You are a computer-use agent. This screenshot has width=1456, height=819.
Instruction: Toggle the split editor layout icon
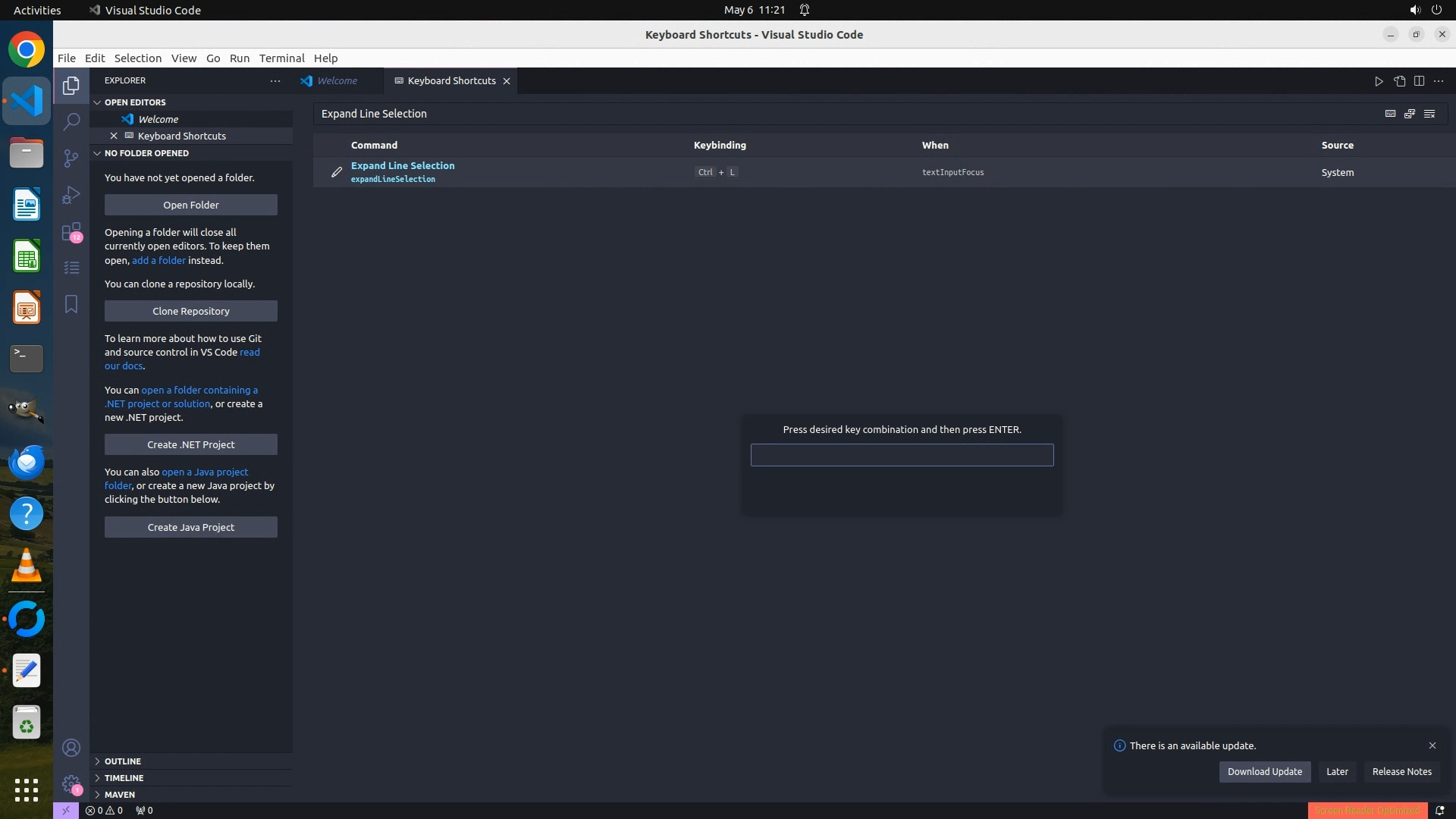point(1419,81)
